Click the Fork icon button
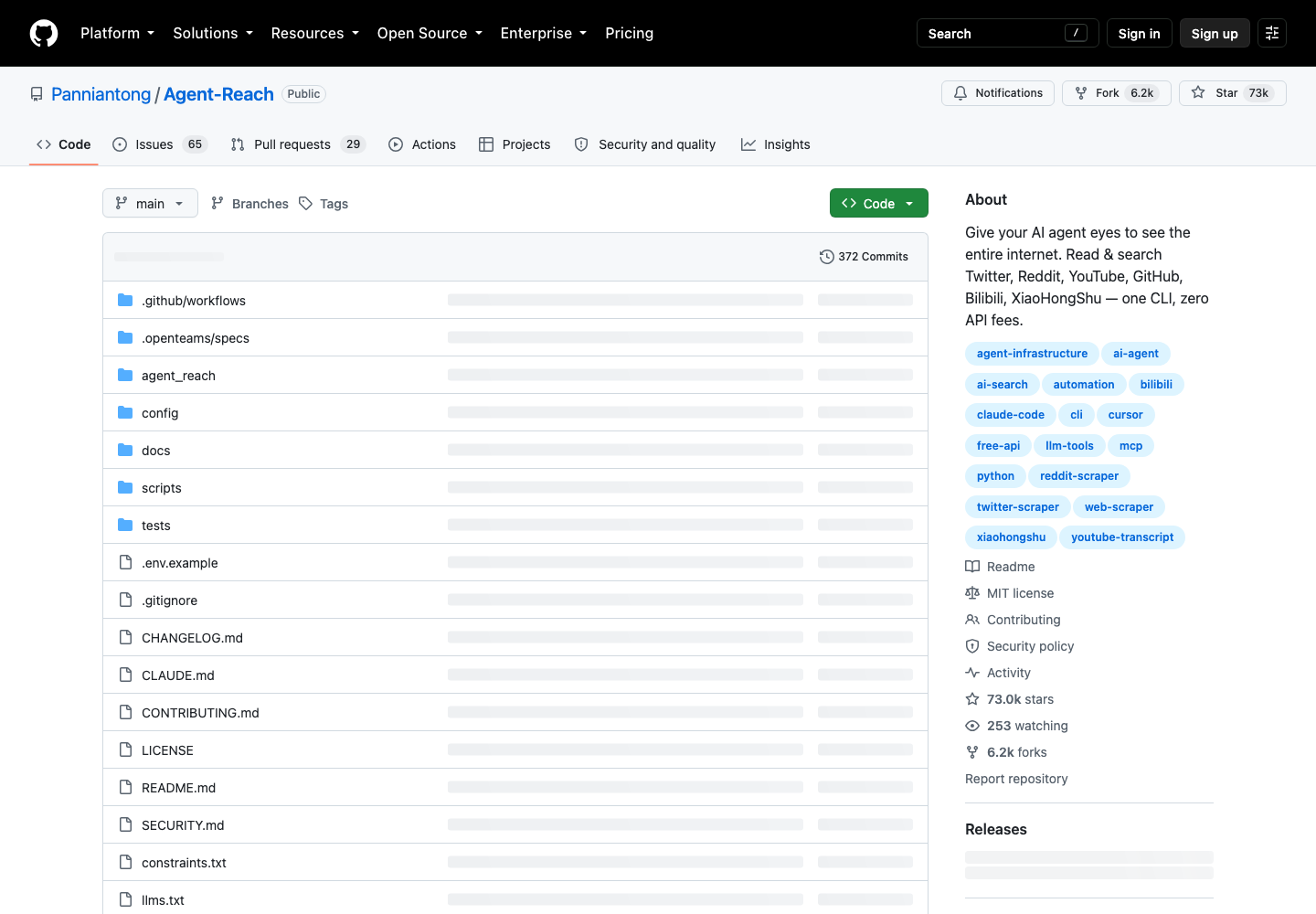Viewport: 1316px width, 914px height. click(x=1117, y=93)
